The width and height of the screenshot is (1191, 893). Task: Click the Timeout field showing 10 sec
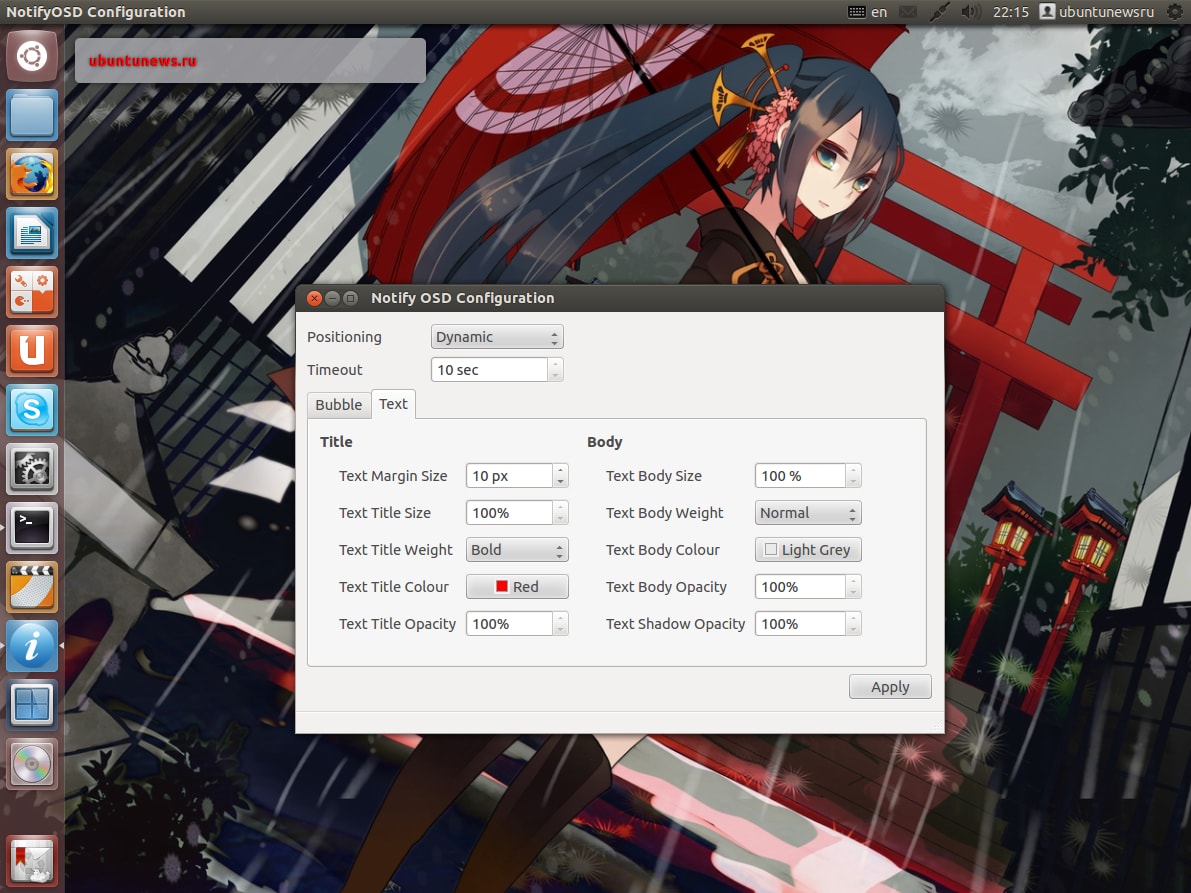pos(490,370)
